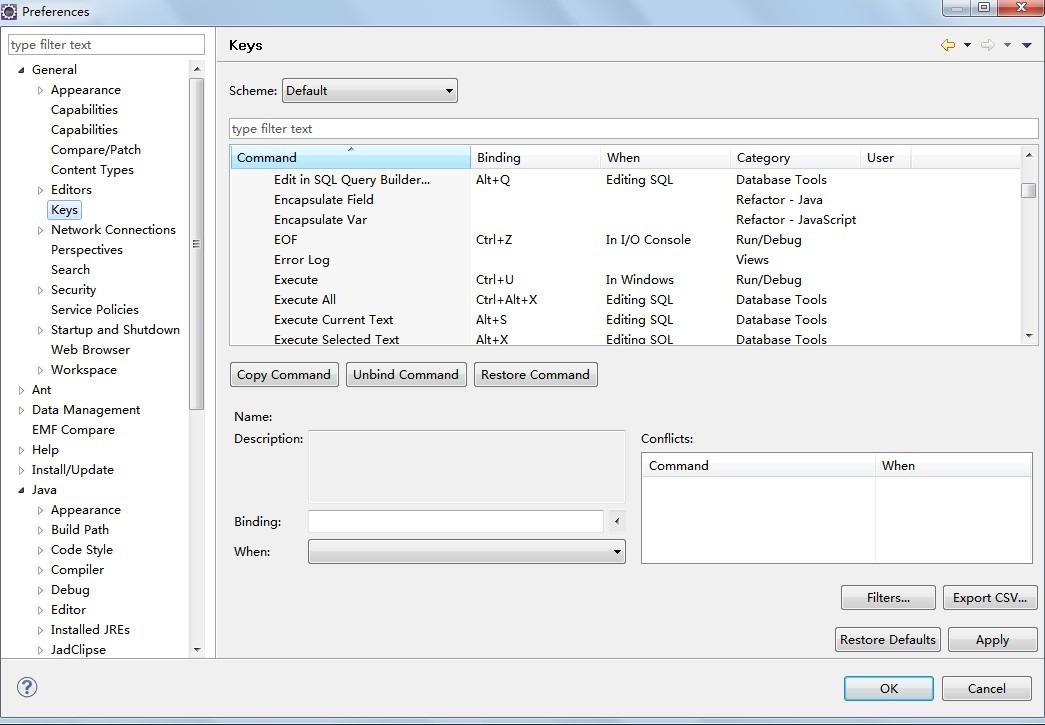Viewport: 1045px width, 725px height.
Task: Click the Unbind Command button
Action: (x=406, y=375)
